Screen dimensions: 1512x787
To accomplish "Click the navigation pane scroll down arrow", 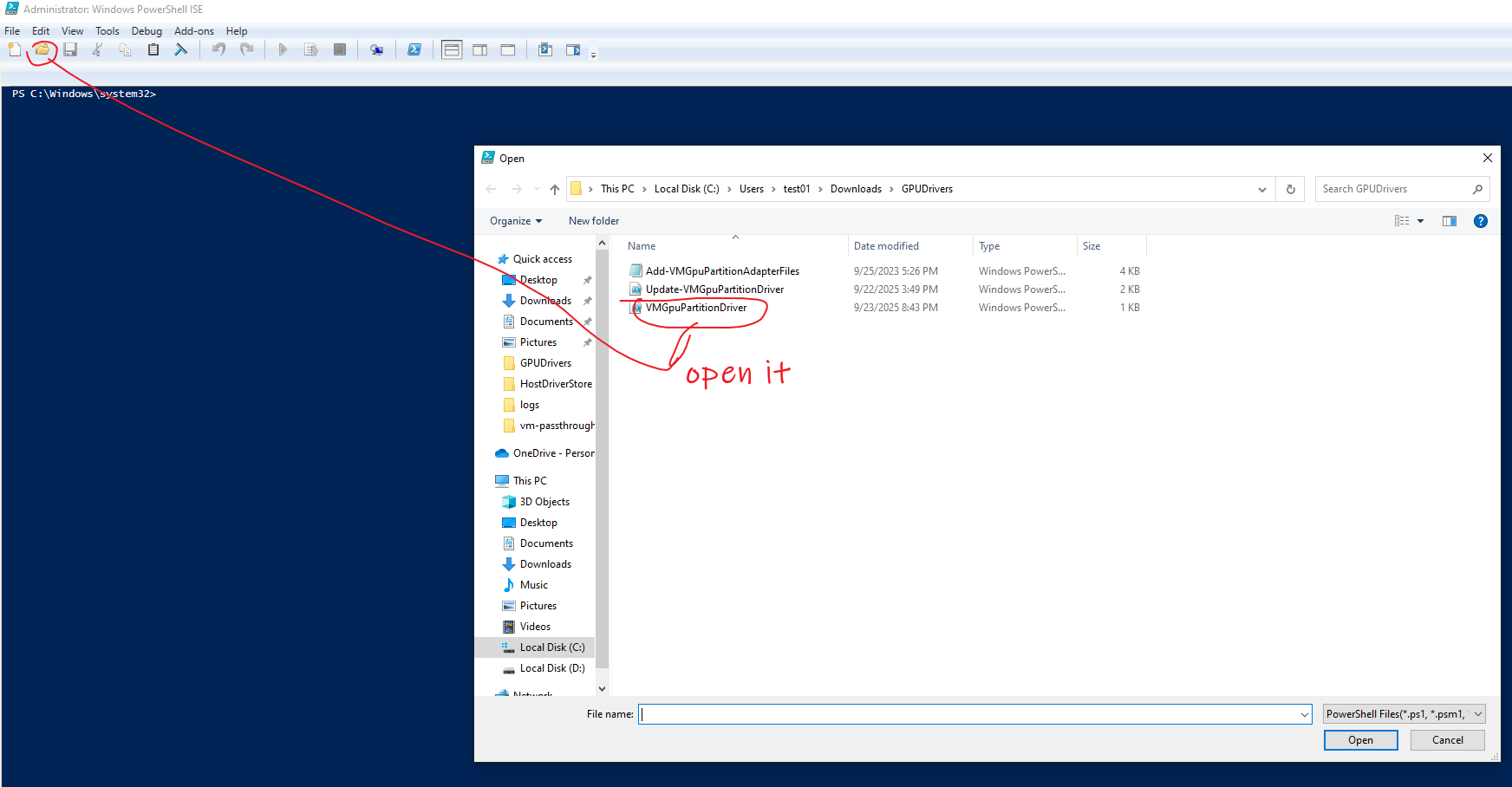I will click(603, 689).
